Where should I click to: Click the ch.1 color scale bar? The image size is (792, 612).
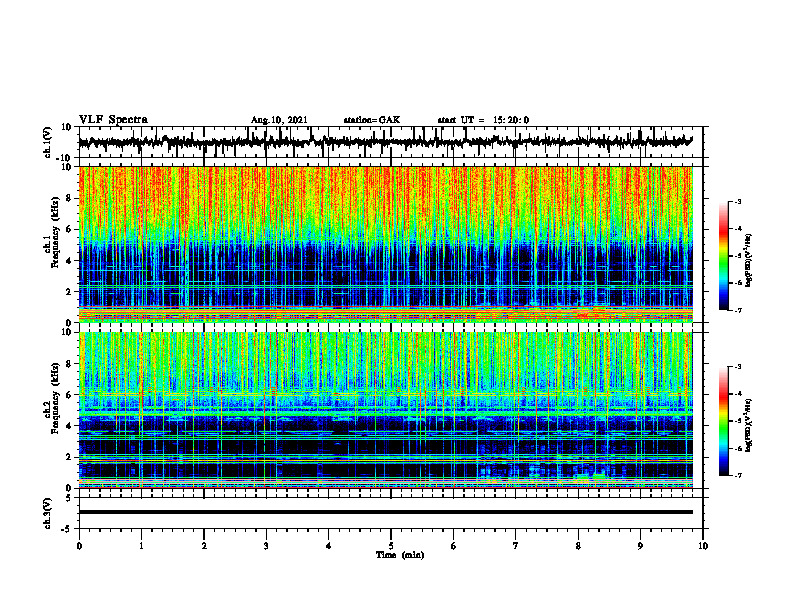(x=724, y=256)
